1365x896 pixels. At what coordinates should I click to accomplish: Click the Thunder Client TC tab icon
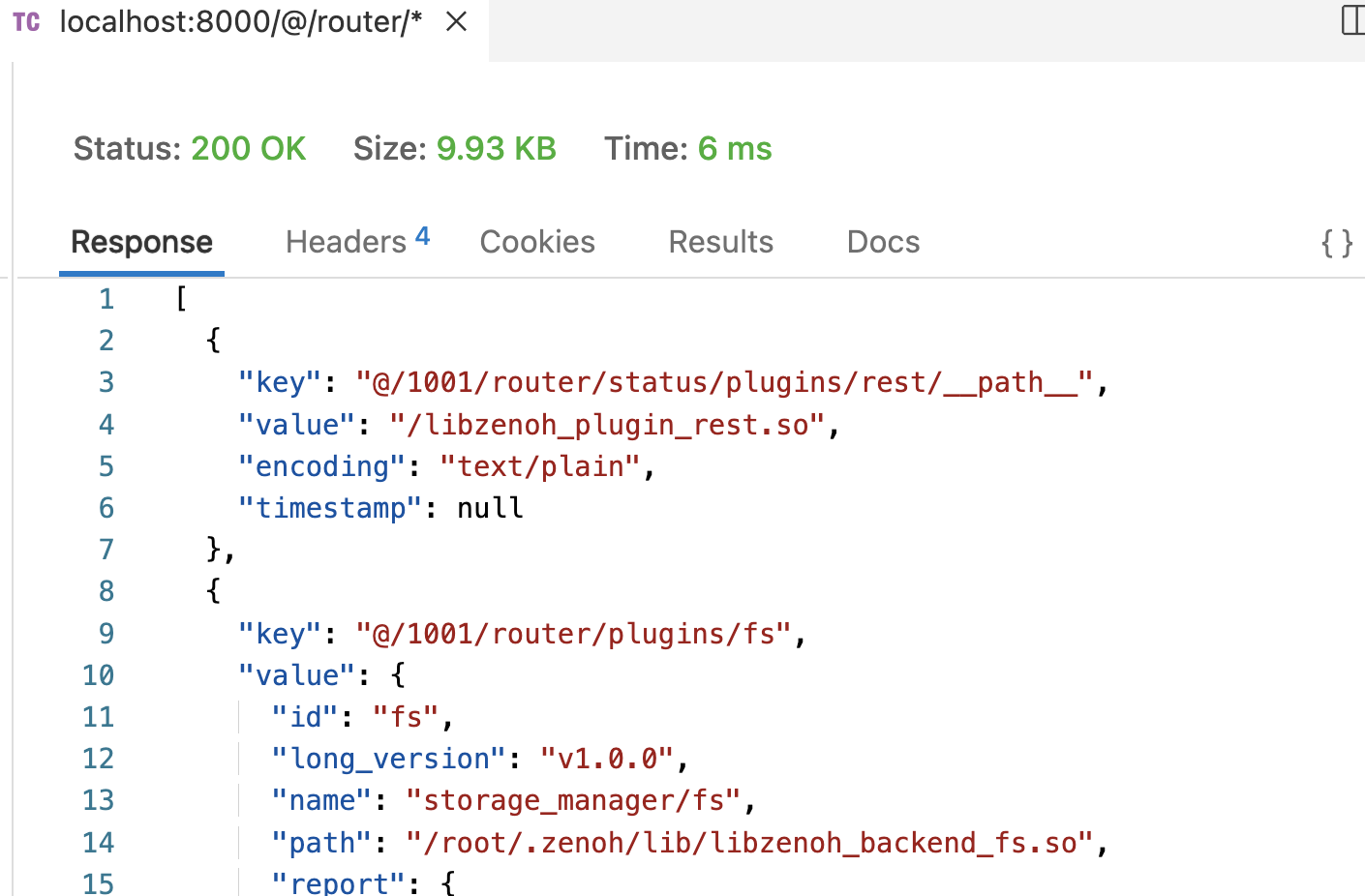26,21
